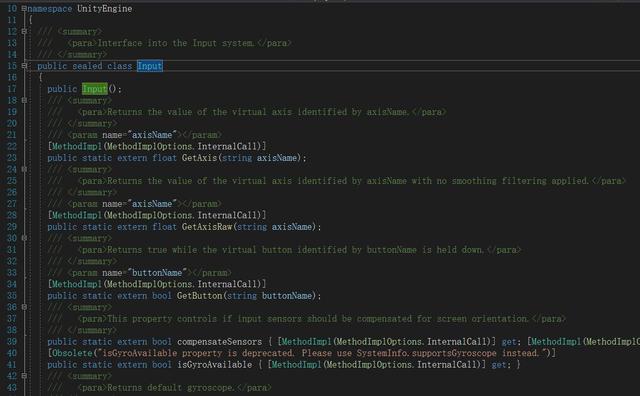Click the bool keyword on line 35
640x396 pixels.
(x=162, y=296)
